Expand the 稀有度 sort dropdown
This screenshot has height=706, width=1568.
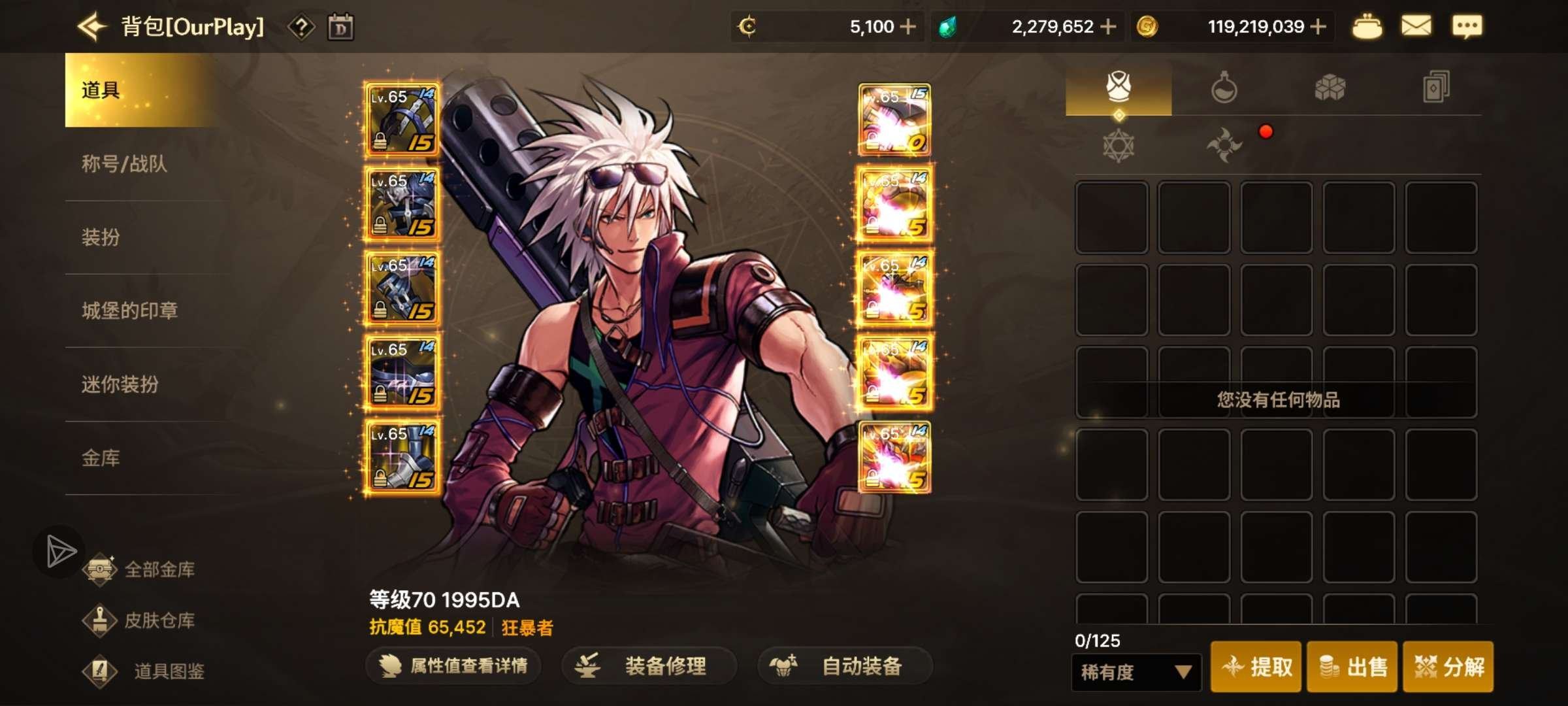tap(1136, 672)
